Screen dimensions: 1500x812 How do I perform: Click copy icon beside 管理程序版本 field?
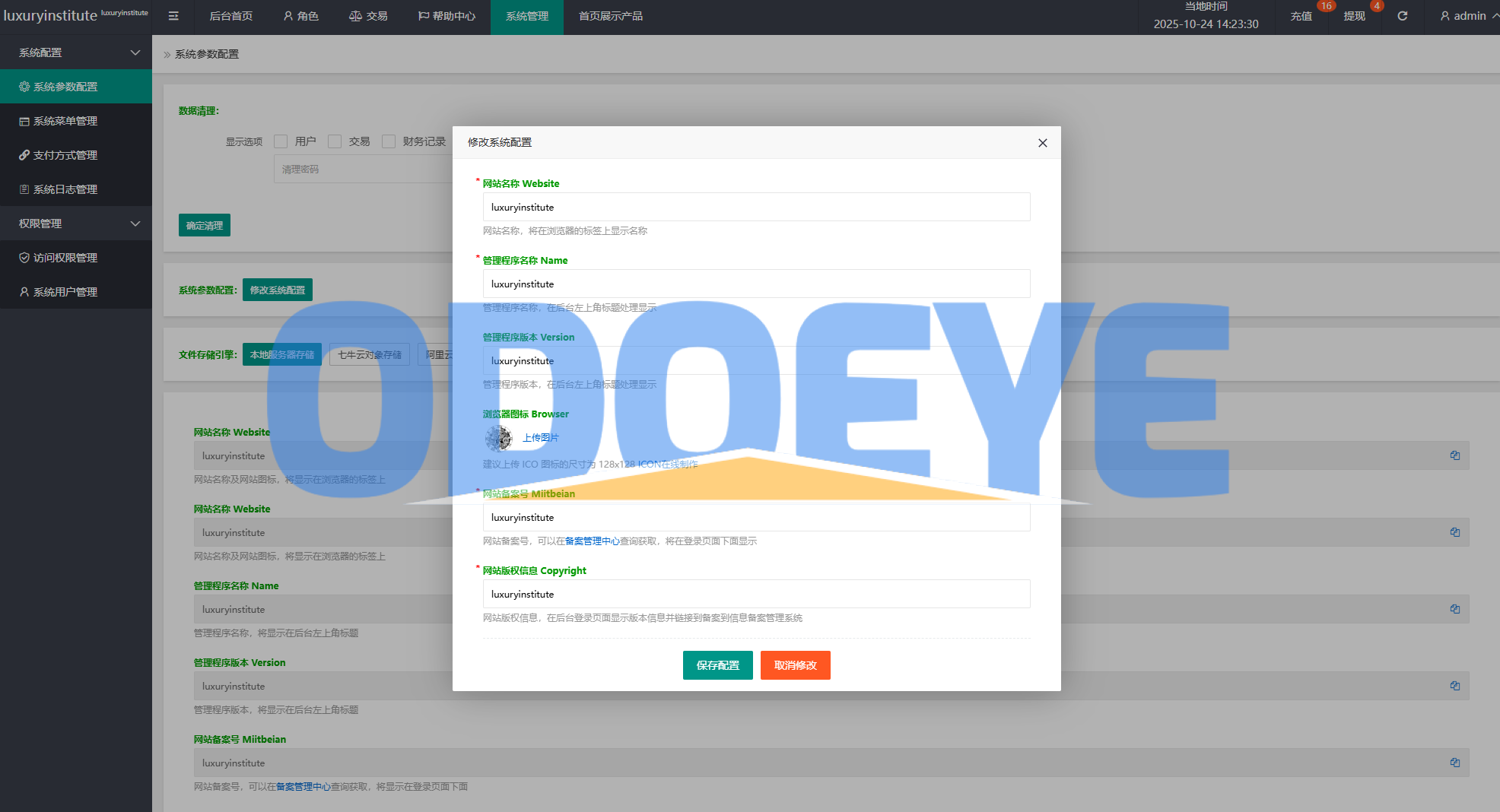(1454, 686)
